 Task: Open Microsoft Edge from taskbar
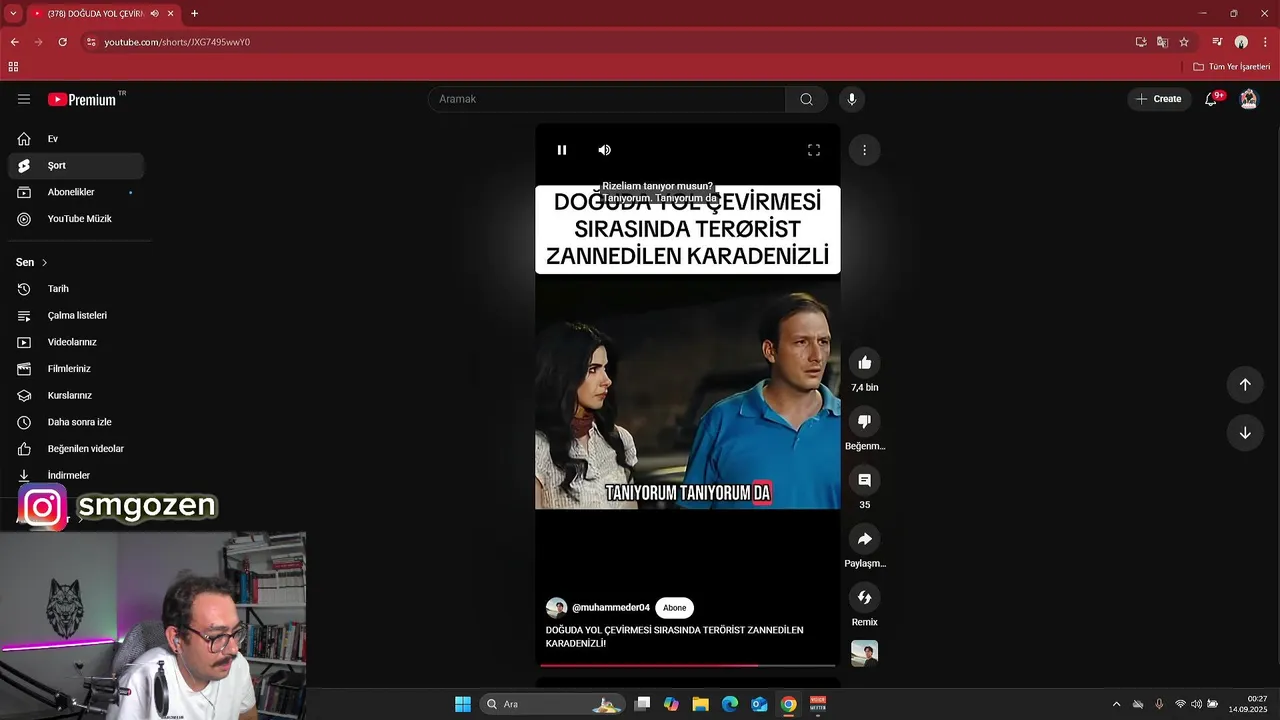pyautogui.click(x=730, y=704)
